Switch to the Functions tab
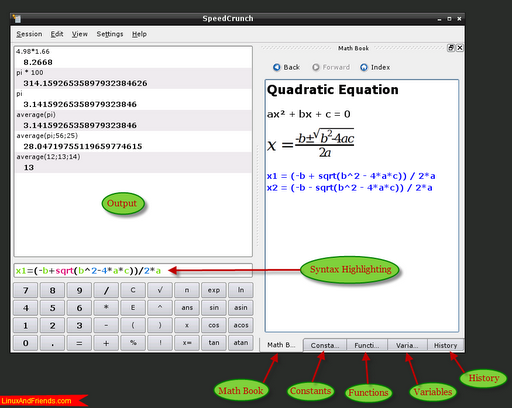The width and height of the screenshot is (512, 408). [x=367, y=345]
